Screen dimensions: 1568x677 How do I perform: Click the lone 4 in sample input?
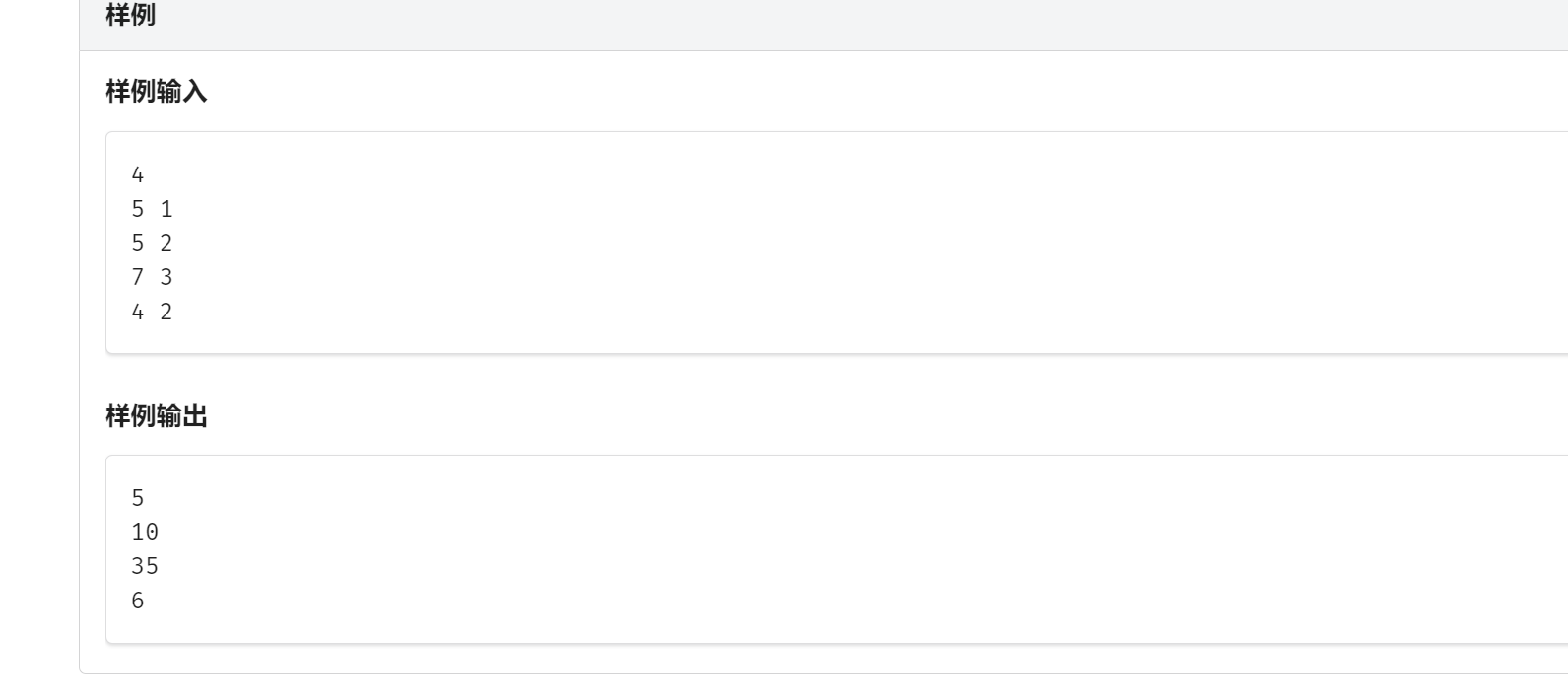click(x=138, y=174)
